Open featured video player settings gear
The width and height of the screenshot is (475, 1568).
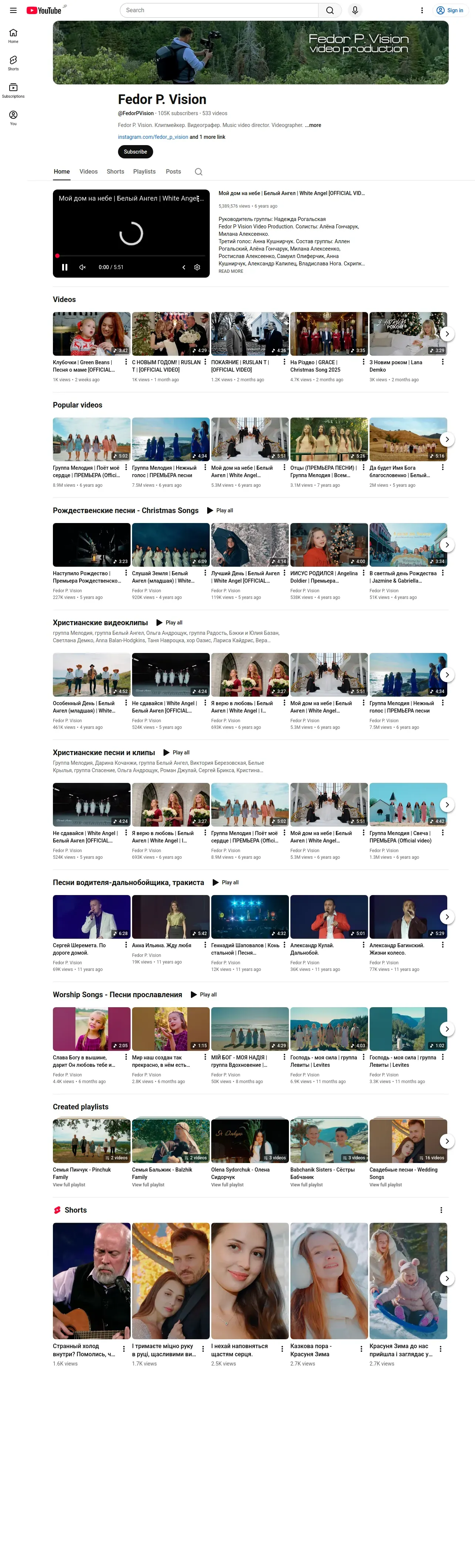[x=197, y=267]
